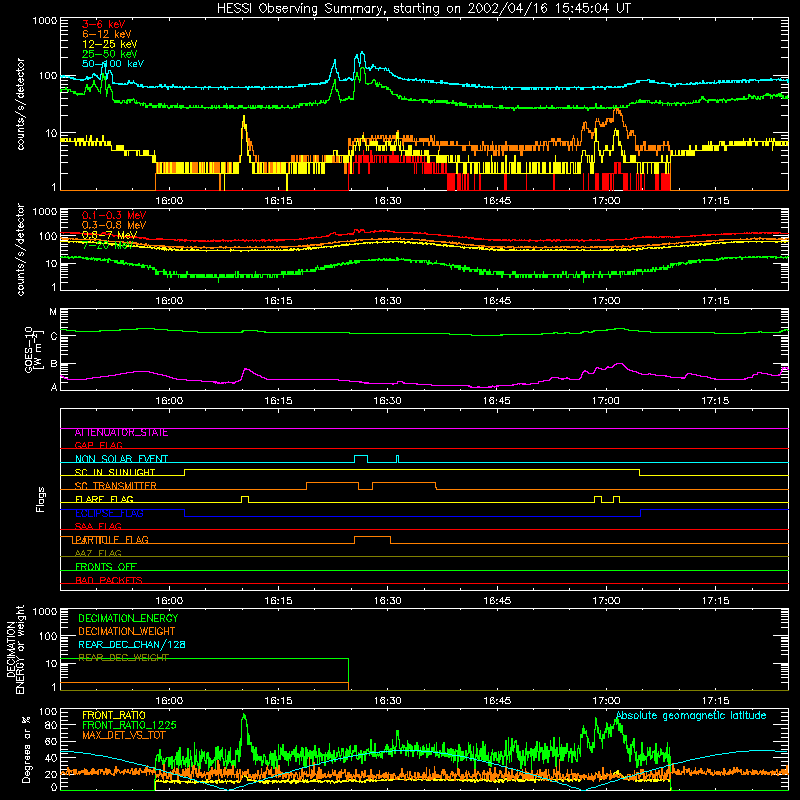The image size is (800, 800).
Task: Select the BAD_PACKETS flag label
Action: click(x=108, y=580)
